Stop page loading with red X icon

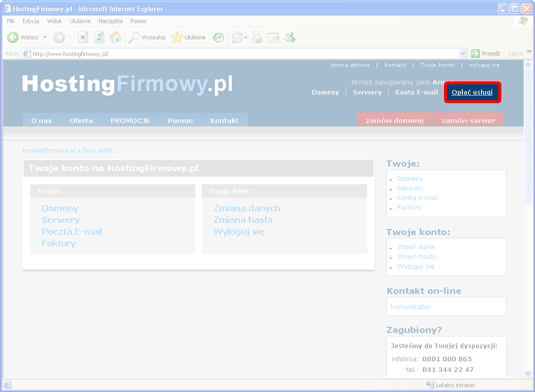tap(83, 37)
